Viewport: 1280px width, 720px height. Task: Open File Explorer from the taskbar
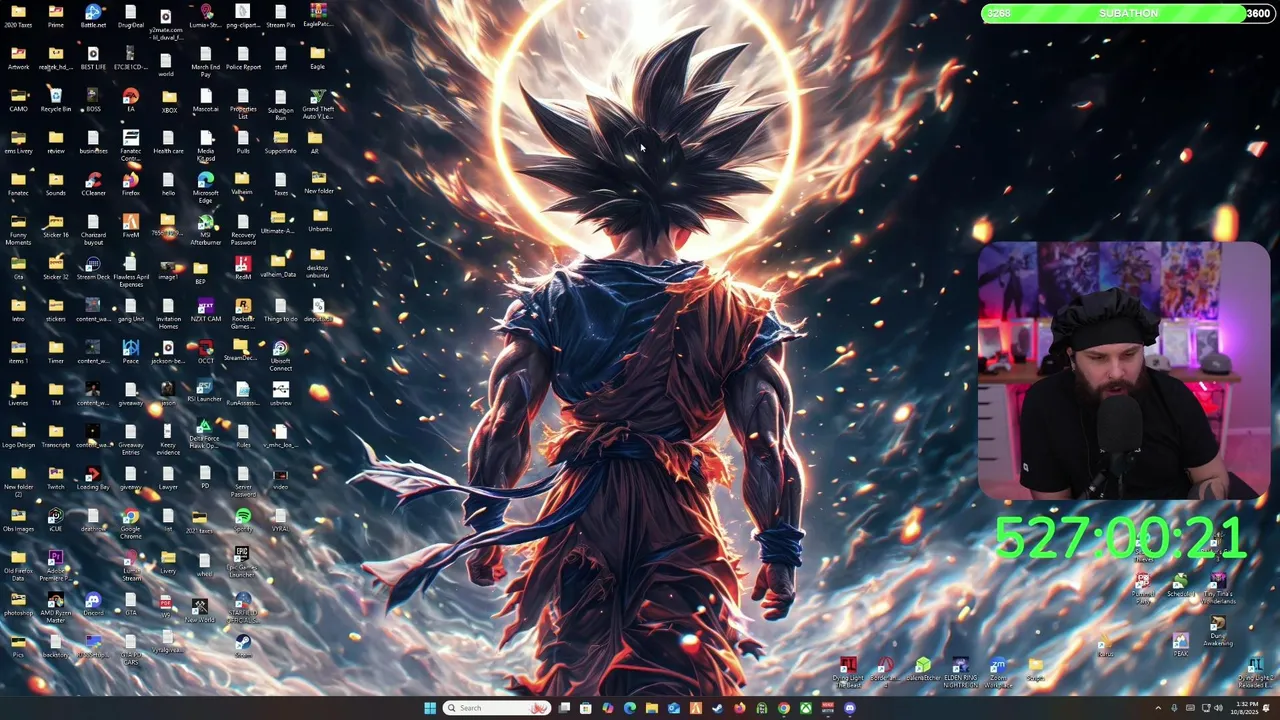click(652, 708)
